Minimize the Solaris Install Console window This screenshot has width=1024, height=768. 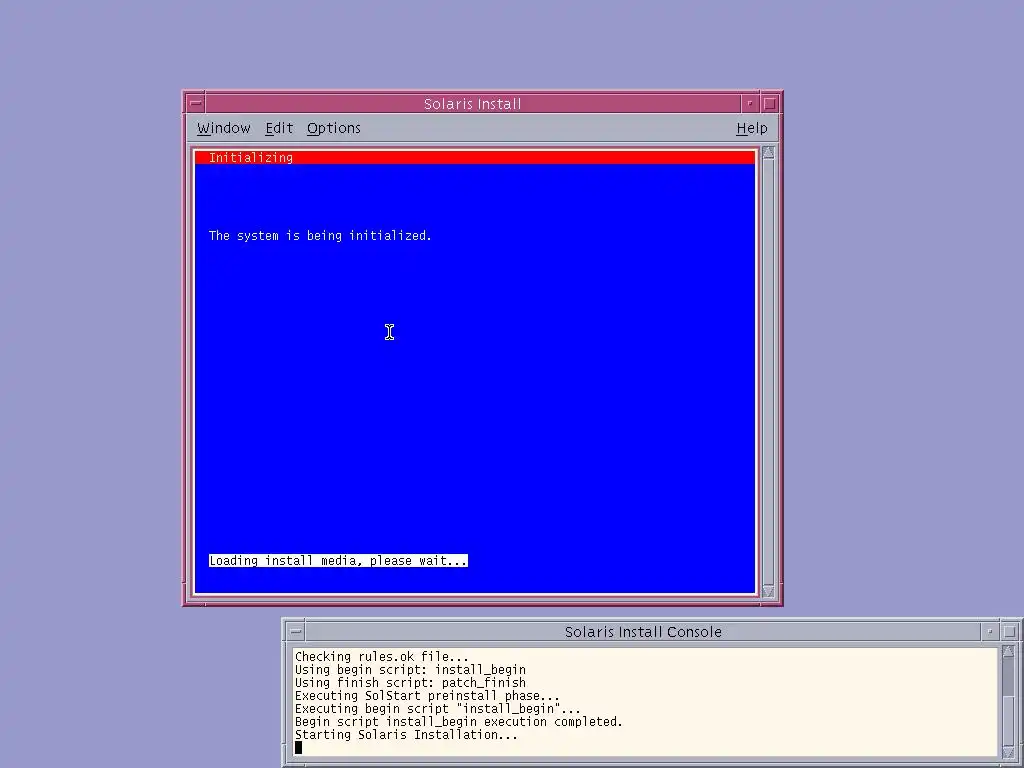pos(990,632)
